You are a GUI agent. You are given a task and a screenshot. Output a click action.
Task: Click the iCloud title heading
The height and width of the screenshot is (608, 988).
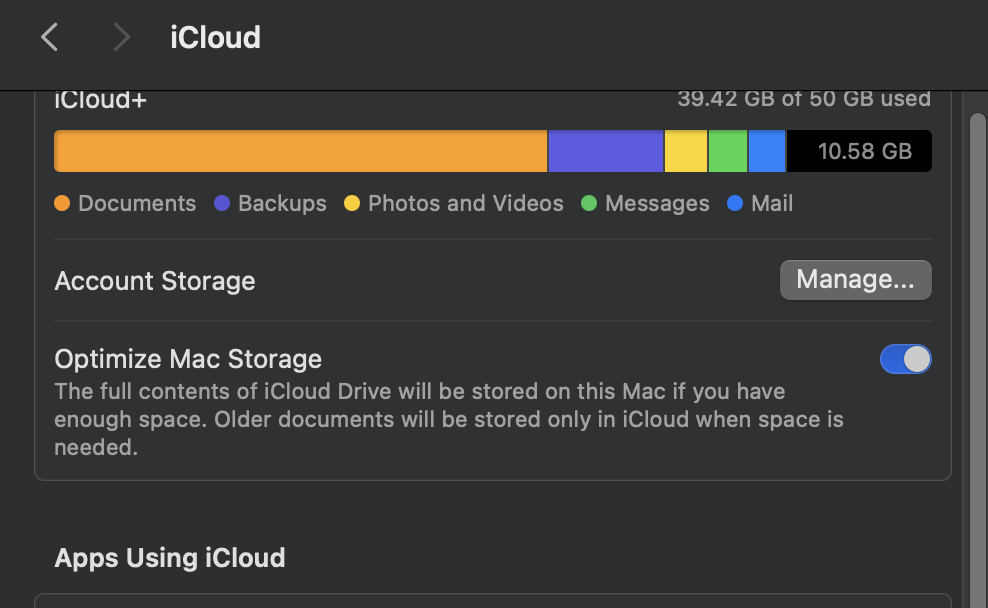[x=215, y=38]
